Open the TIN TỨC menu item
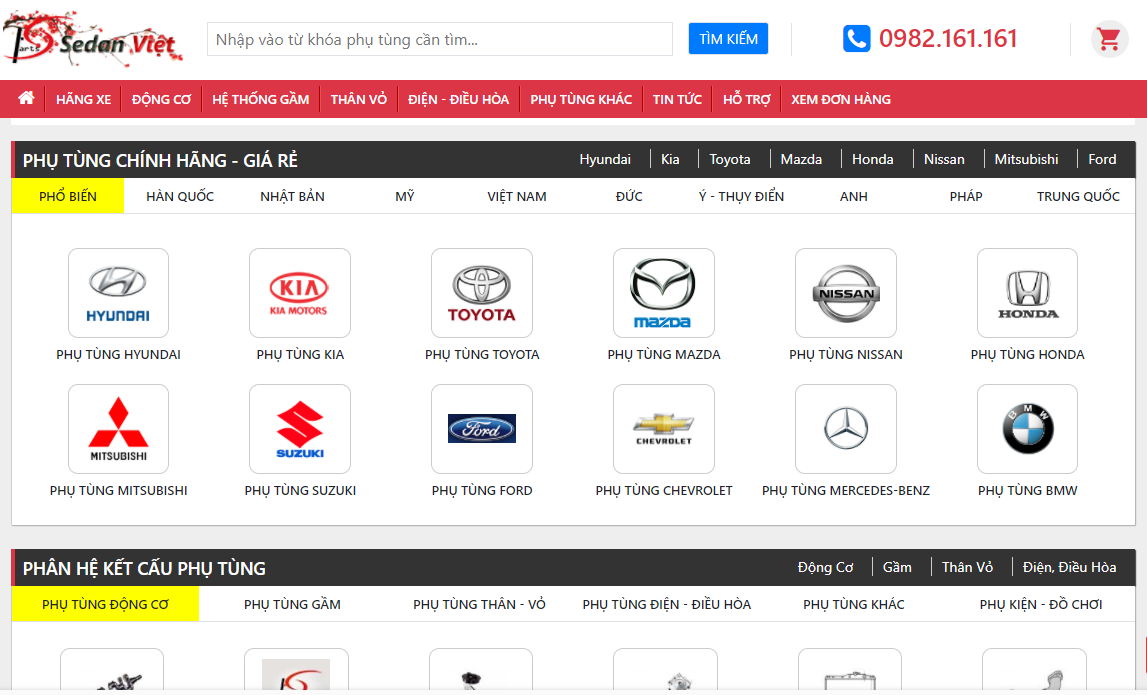 677,99
